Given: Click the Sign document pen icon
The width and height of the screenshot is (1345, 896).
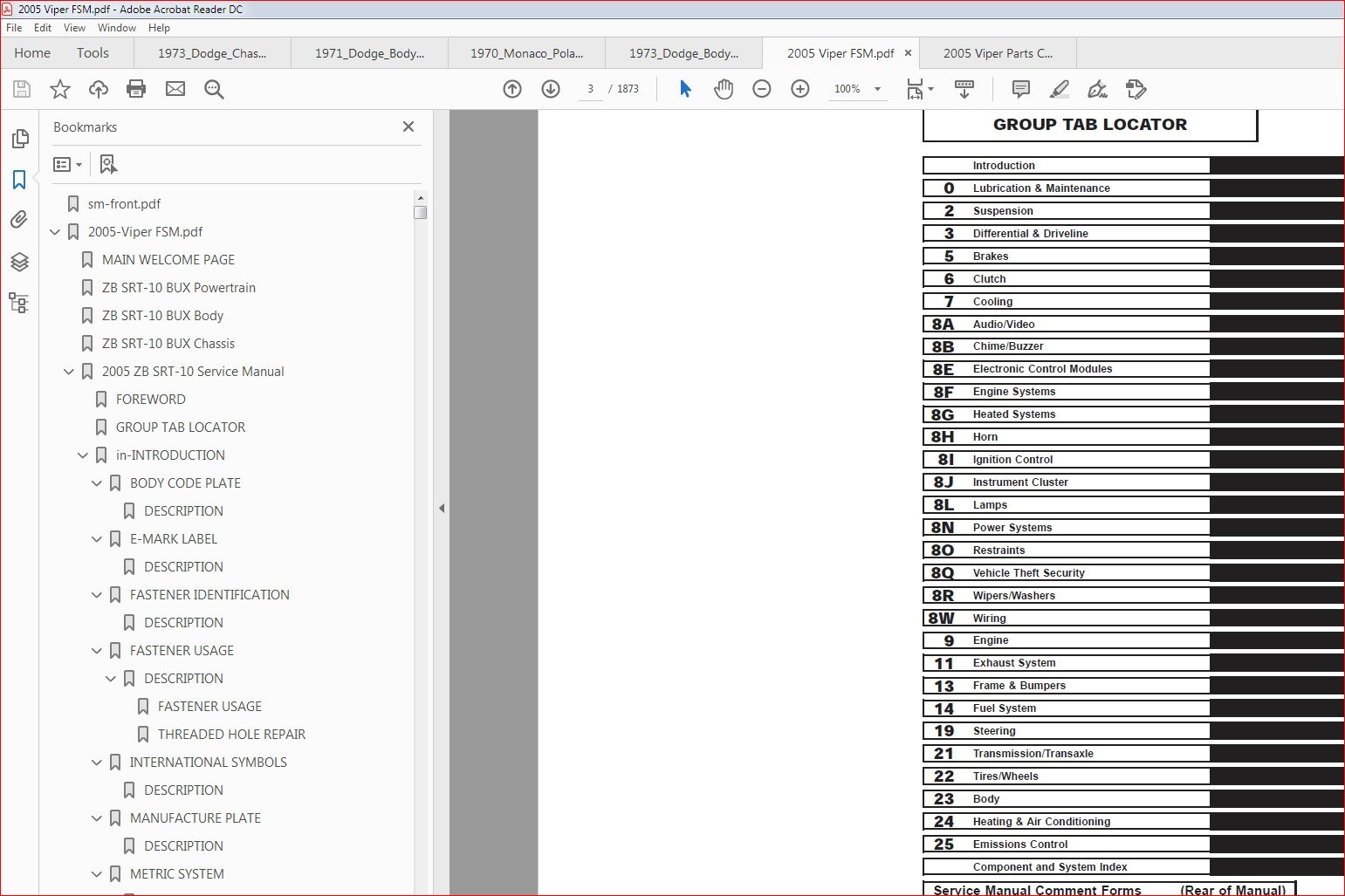Looking at the screenshot, I should point(1098,89).
